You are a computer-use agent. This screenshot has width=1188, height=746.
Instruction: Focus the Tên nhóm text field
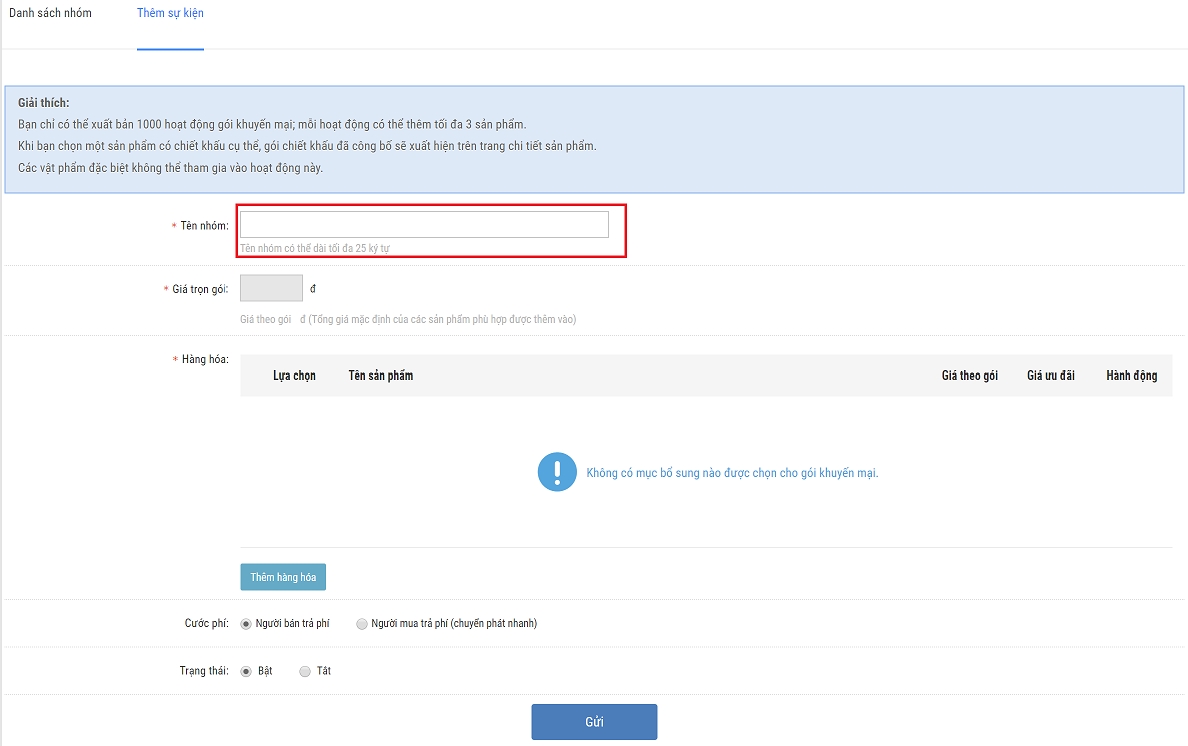click(424, 225)
